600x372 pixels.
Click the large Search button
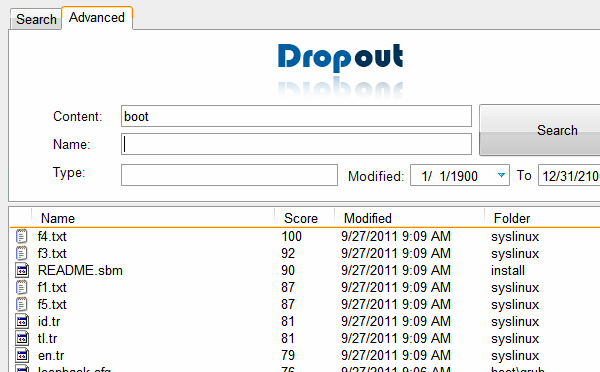pos(540,130)
